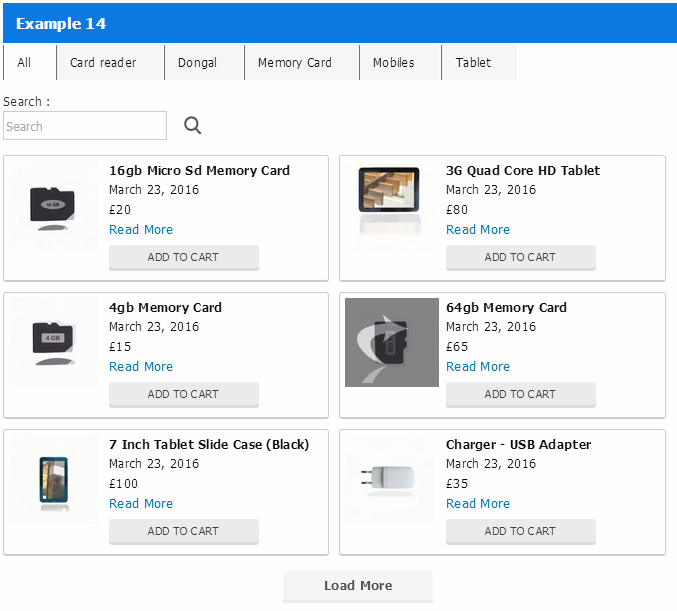677x611 pixels.
Task: Add 3G Quad Core HD Tablet to cart
Action: (x=521, y=257)
